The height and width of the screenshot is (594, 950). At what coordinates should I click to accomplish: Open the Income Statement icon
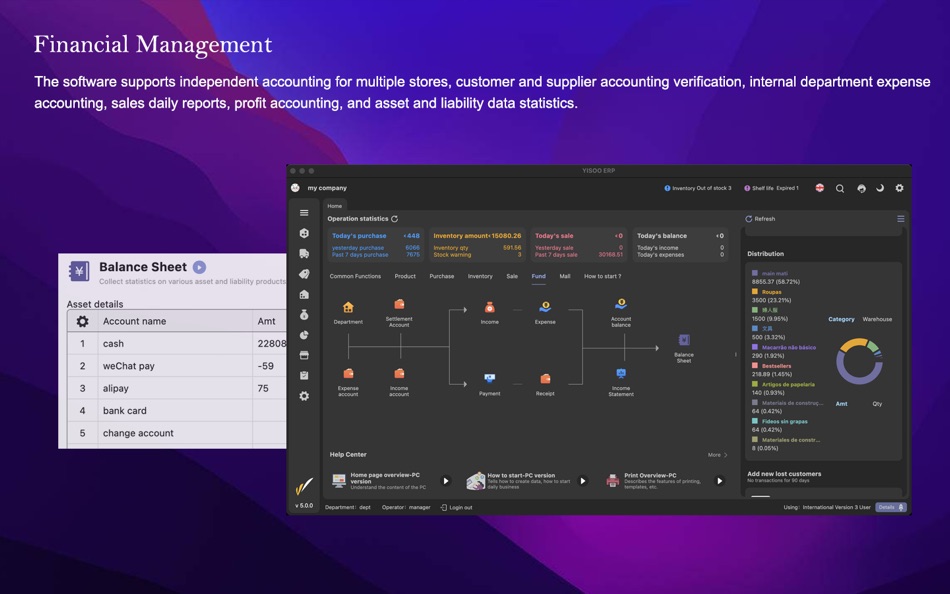pos(621,373)
